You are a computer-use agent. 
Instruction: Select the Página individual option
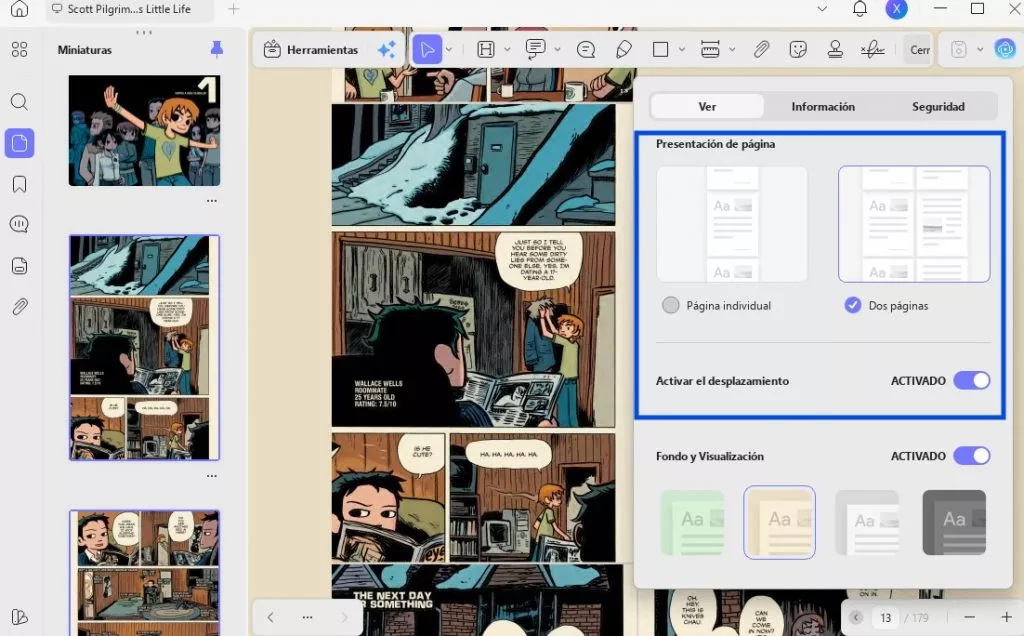coord(671,306)
